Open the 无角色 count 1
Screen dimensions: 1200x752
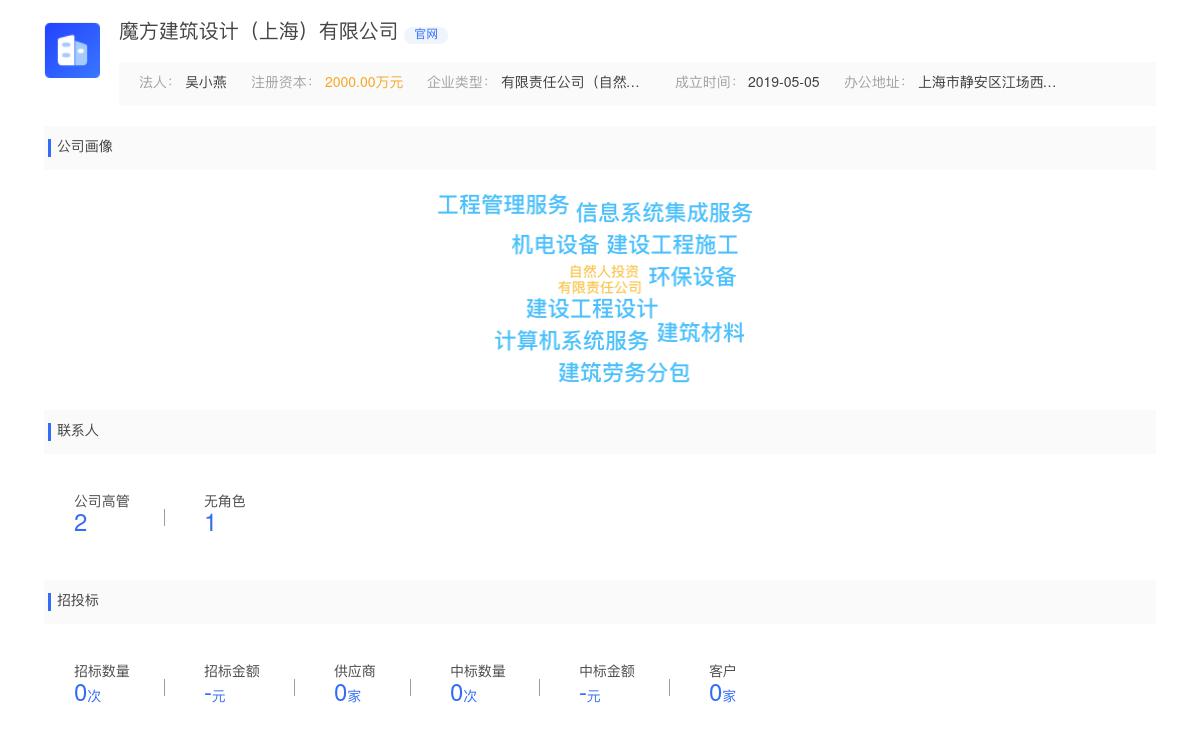point(210,524)
